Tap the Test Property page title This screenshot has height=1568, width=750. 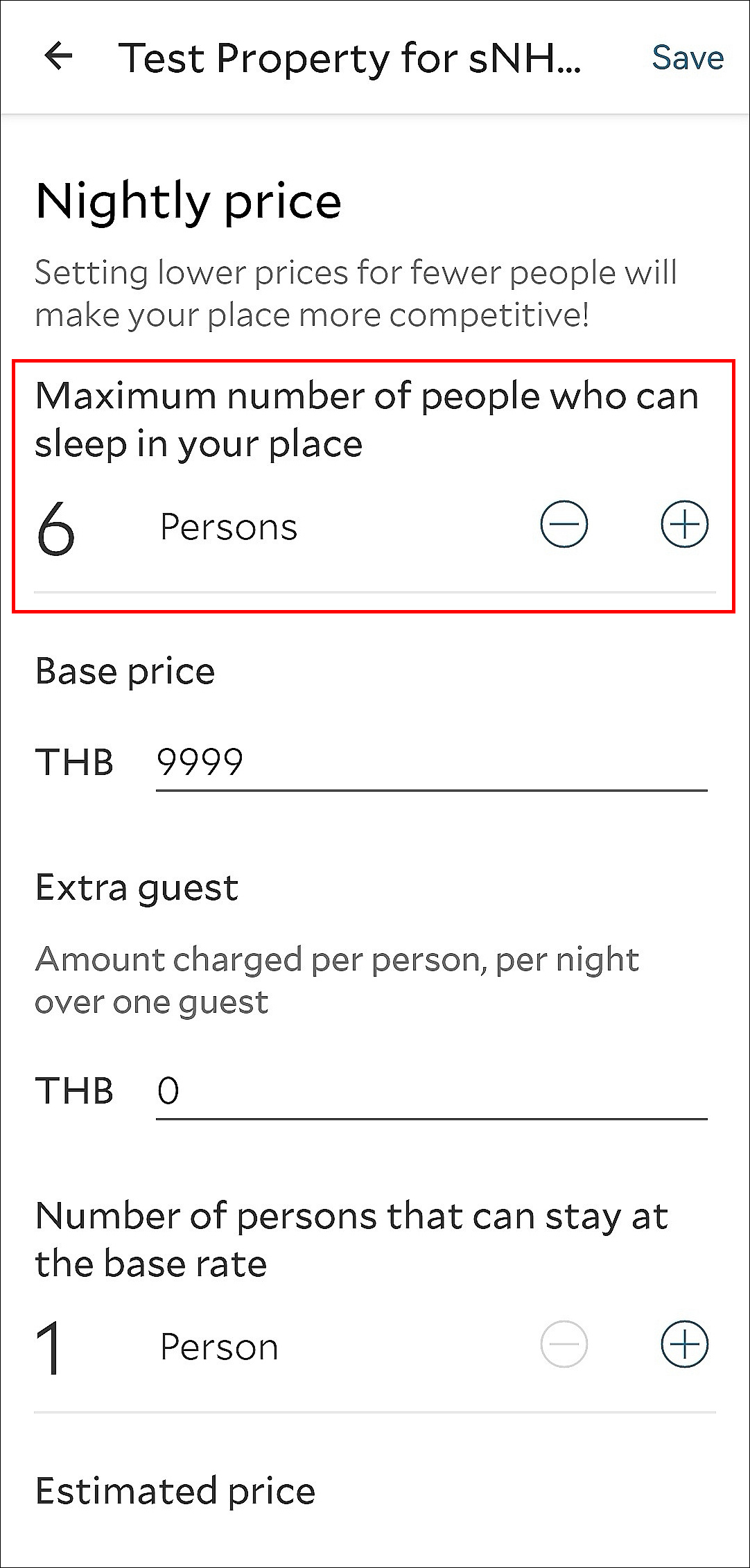point(349,58)
